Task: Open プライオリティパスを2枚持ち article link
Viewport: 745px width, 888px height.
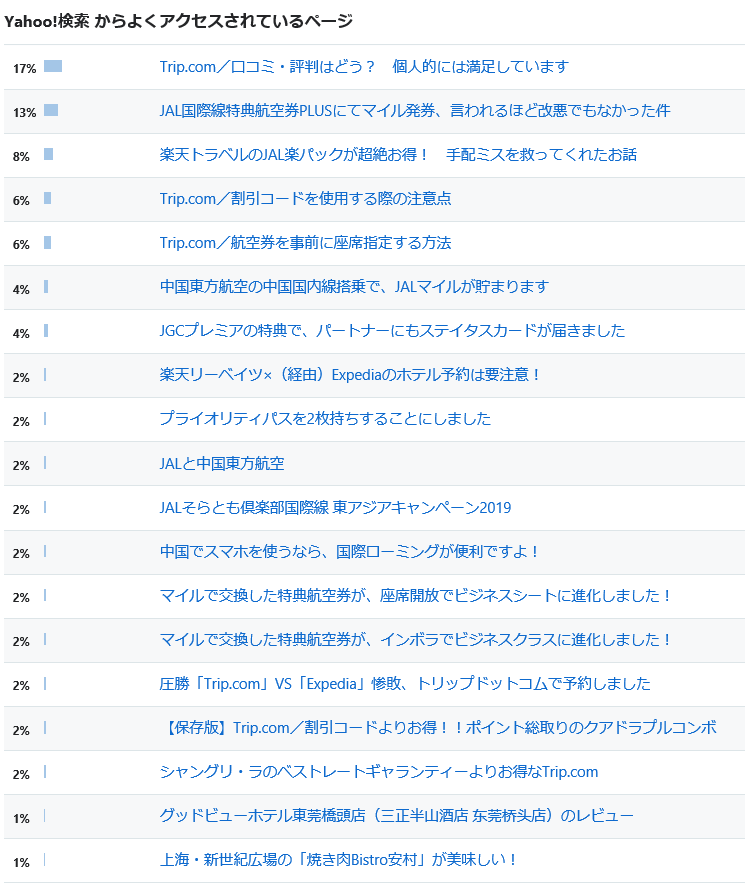Action: pos(325,419)
